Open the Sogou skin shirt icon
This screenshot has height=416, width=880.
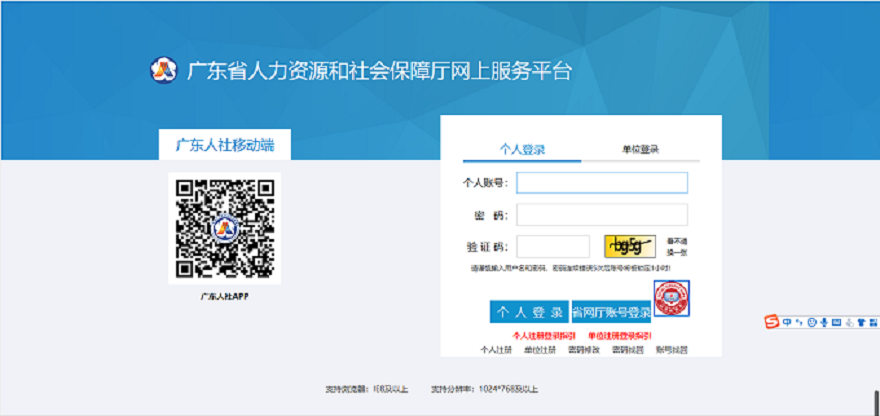click(861, 322)
